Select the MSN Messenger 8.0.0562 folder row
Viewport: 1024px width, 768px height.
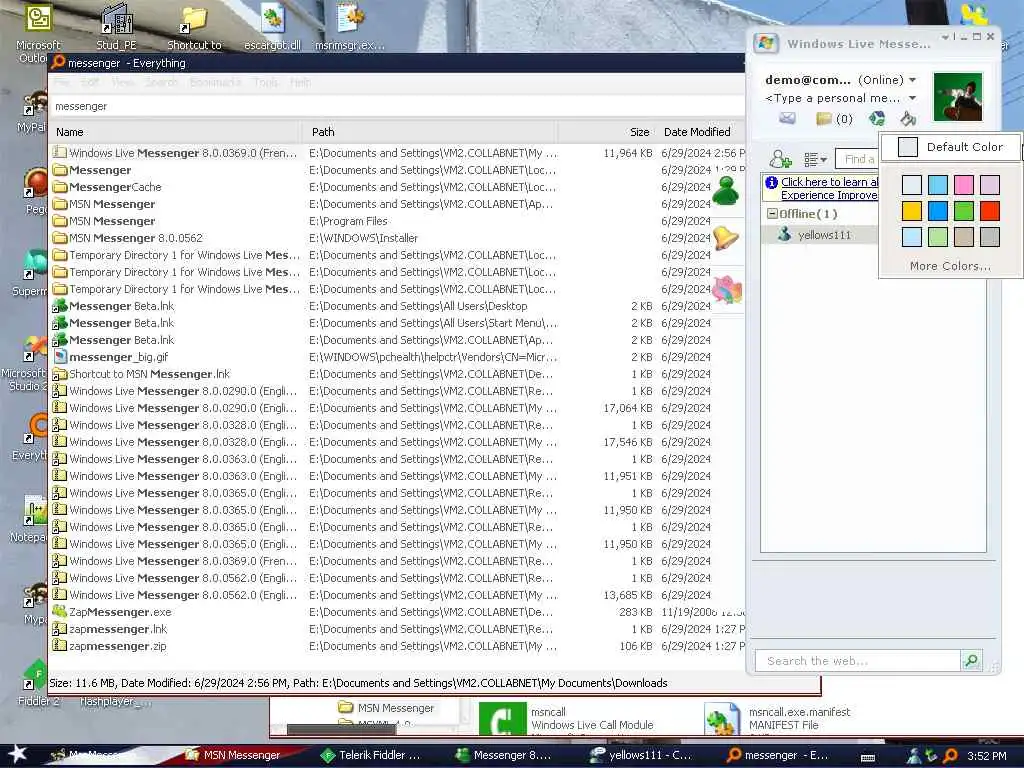(x=397, y=238)
